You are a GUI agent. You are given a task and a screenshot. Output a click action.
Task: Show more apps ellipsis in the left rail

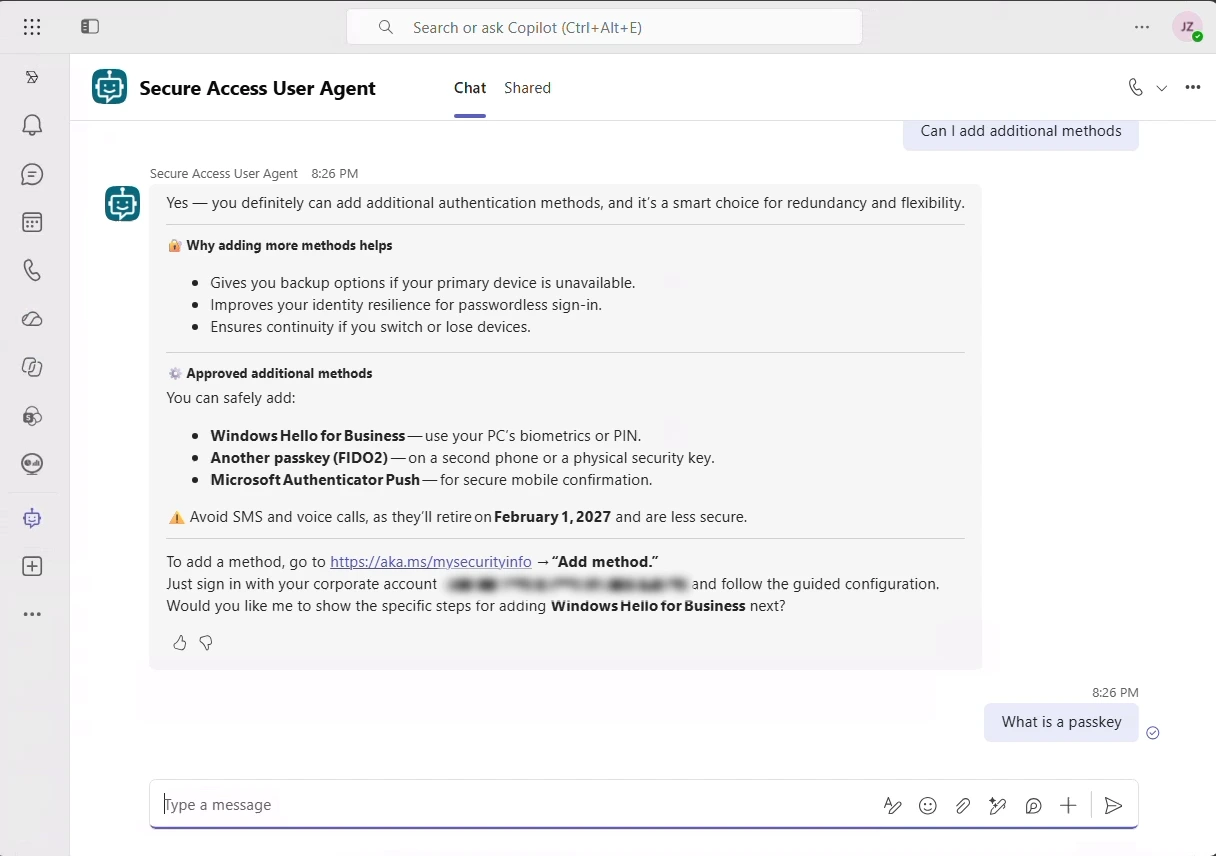(32, 614)
